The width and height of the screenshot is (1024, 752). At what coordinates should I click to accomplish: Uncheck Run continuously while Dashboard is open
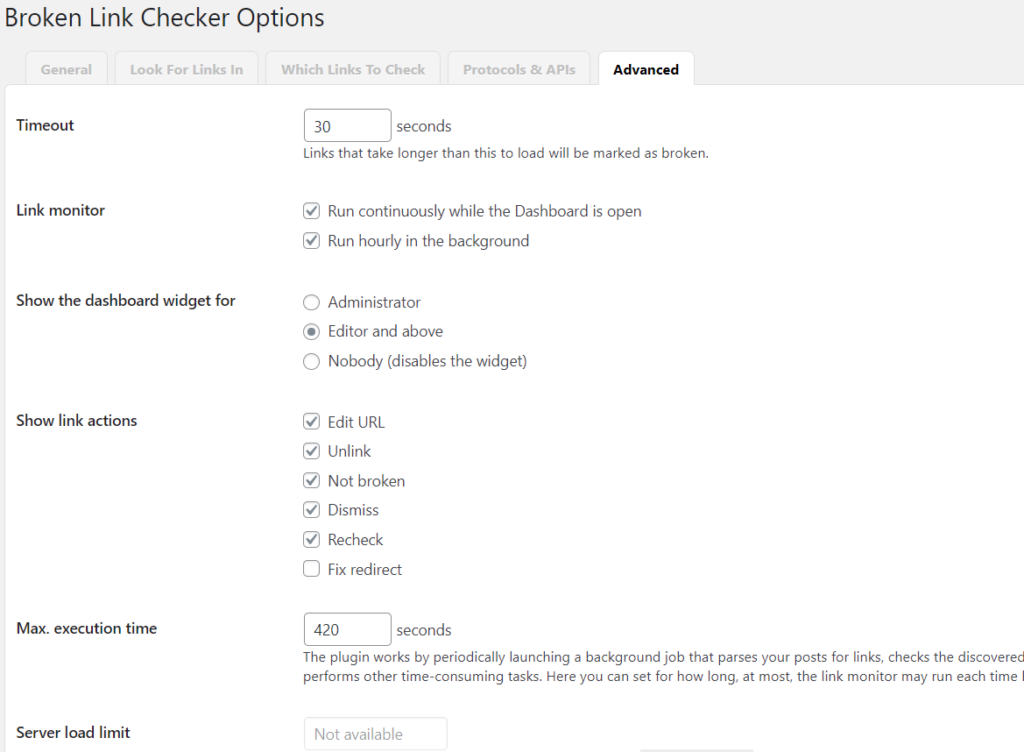312,211
